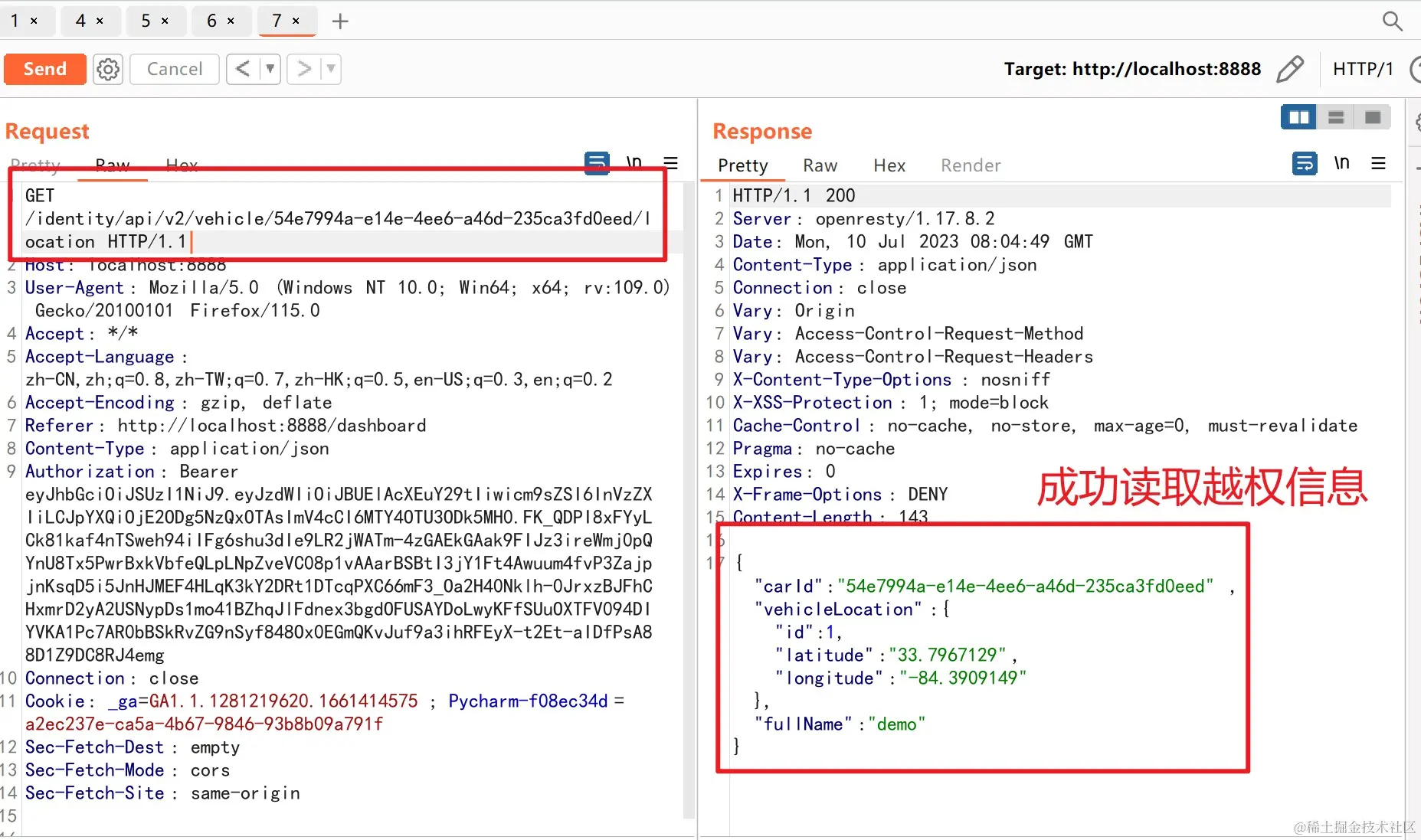Switch to Repeater tab 4
1421x840 pixels.
80,21
